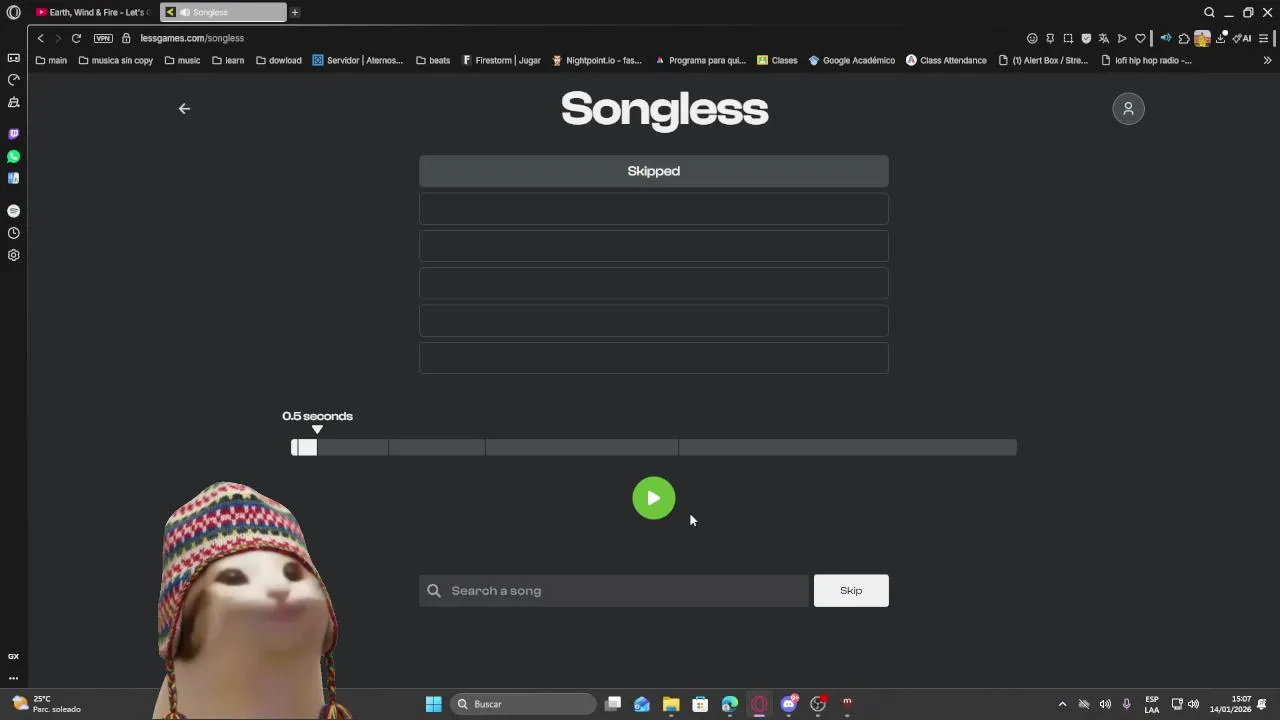Add page to bookmarks with heart icon
Image resolution: width=1280 pixels, height=720 pixels.
point(1140,38)
